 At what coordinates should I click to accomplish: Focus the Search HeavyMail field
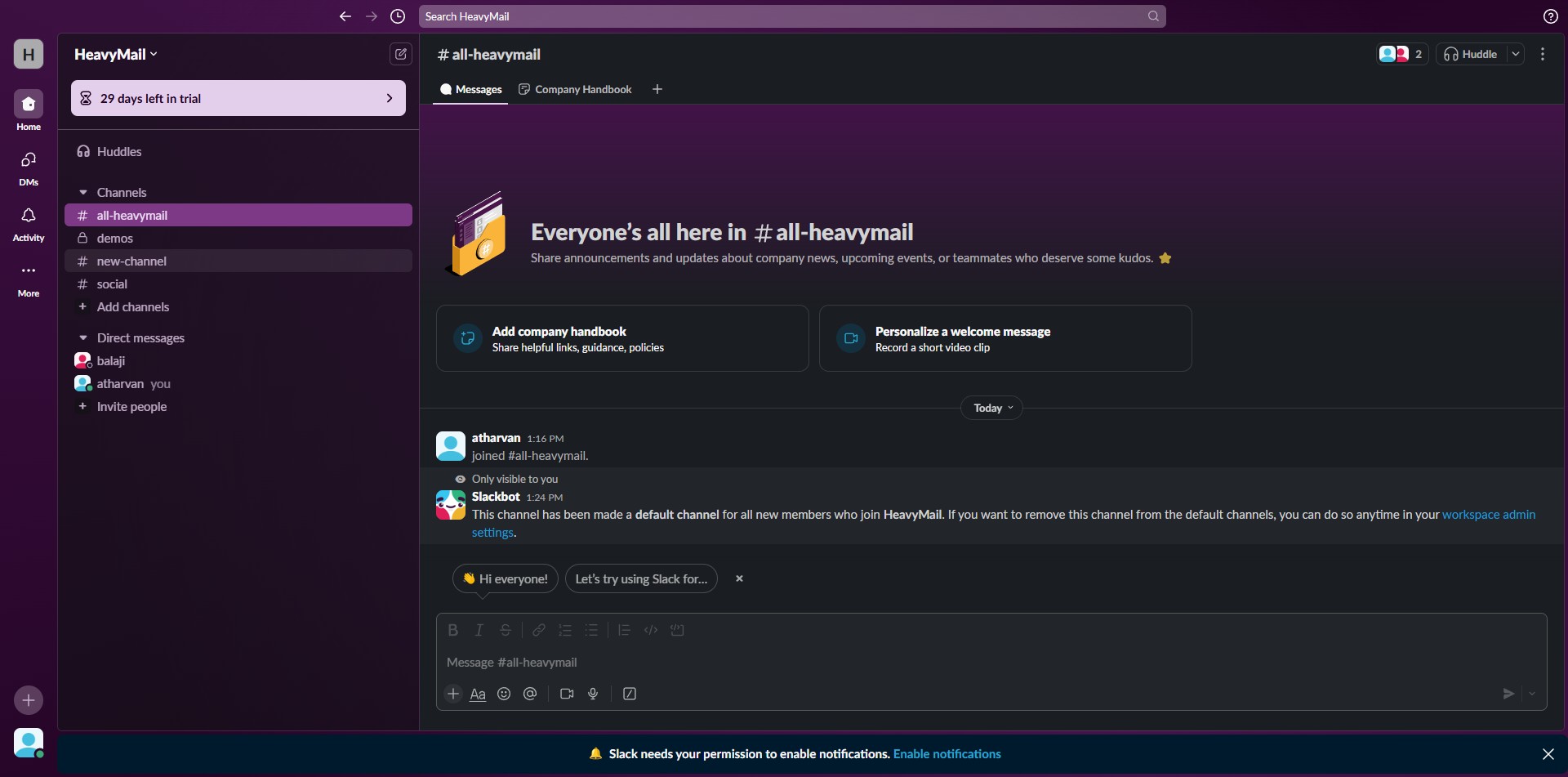tap(792, 16)
